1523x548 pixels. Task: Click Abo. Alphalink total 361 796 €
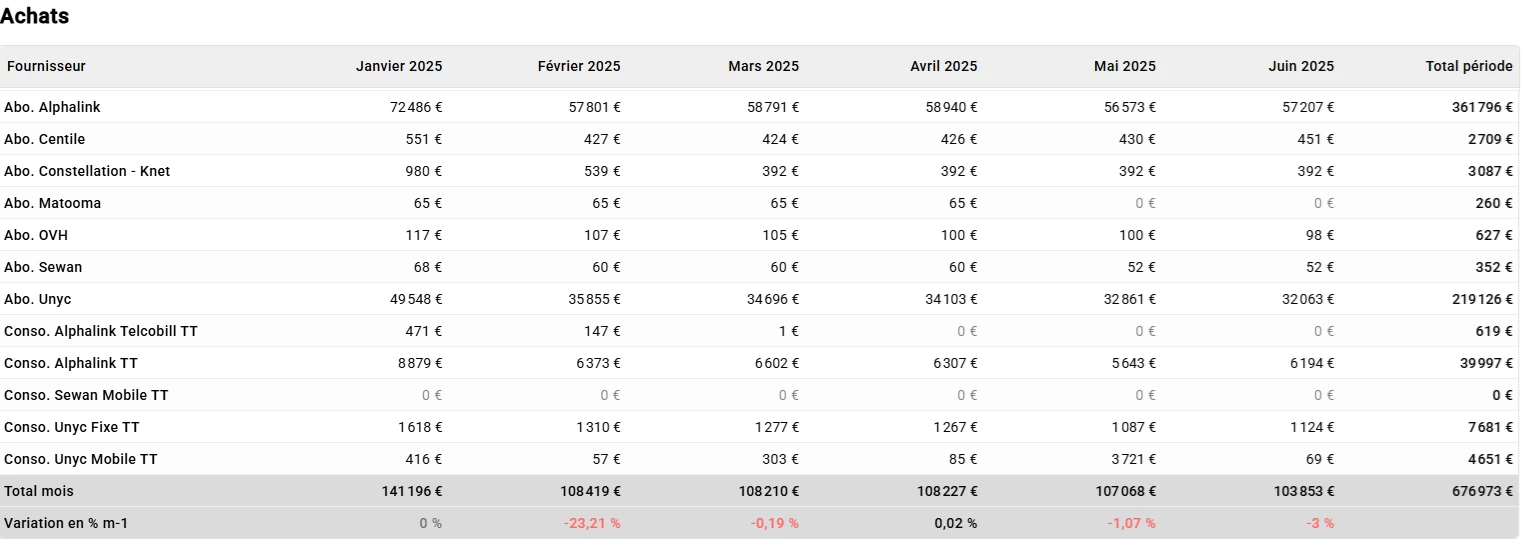pos(1482,107)
